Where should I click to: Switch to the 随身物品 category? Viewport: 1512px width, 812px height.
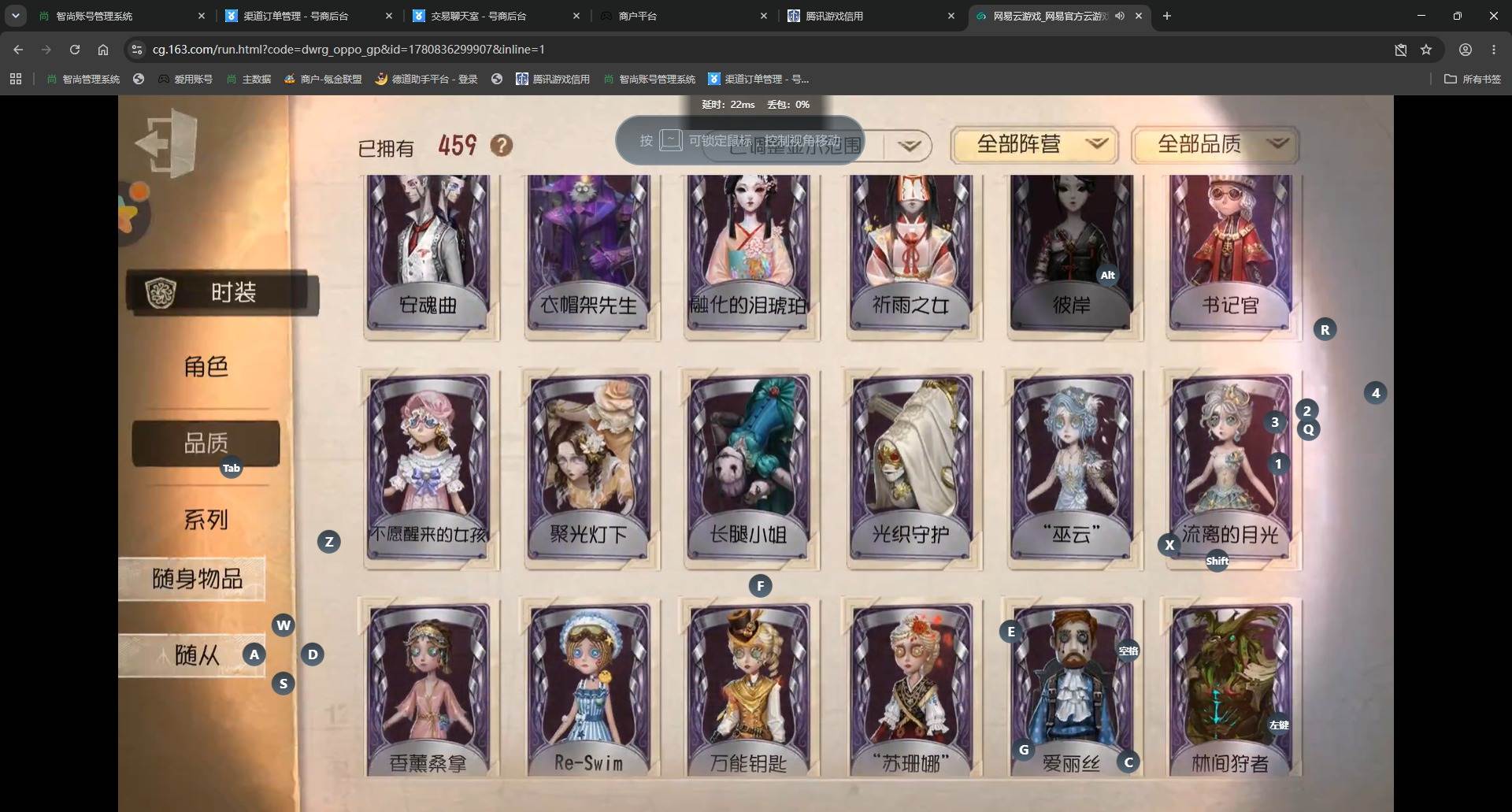click(192, 579)
